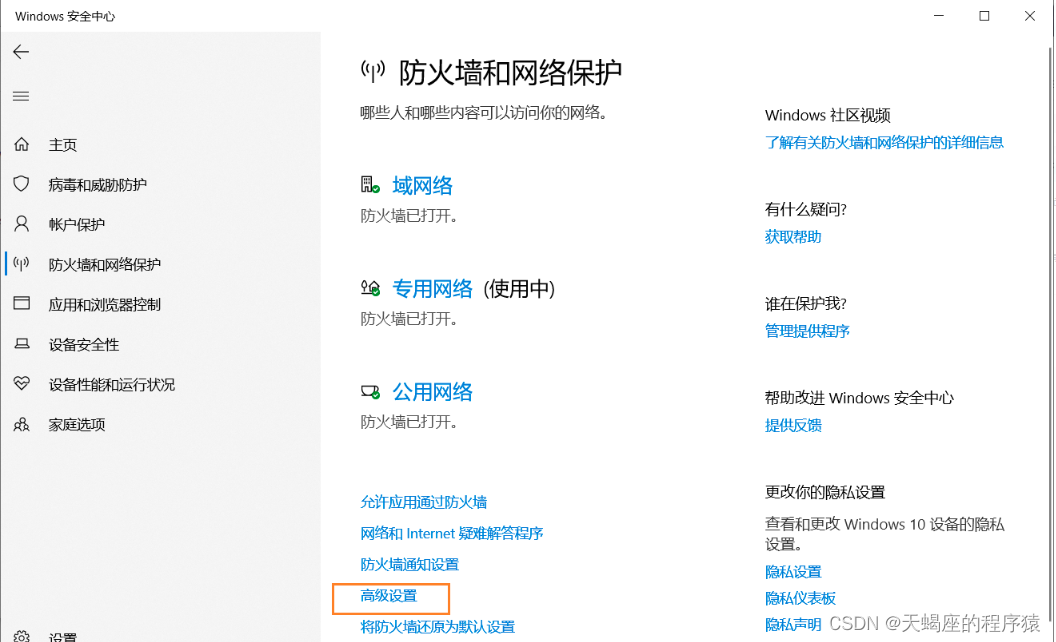Open 网络和 Internet 疑难解答程序
Viewport: 1056px width, 642px height.
(452, 534)
